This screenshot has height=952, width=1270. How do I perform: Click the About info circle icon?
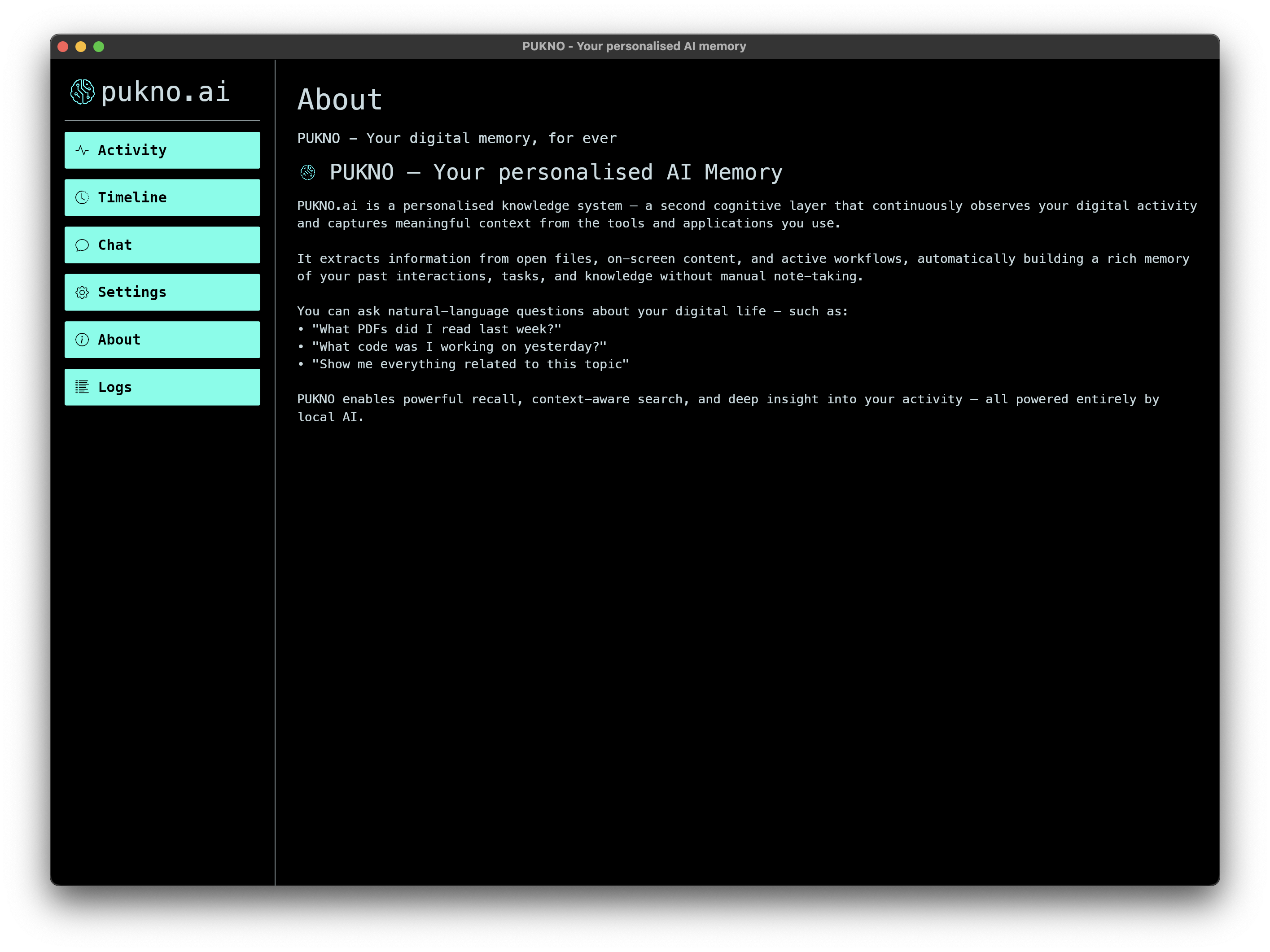[x=82, y=340]
